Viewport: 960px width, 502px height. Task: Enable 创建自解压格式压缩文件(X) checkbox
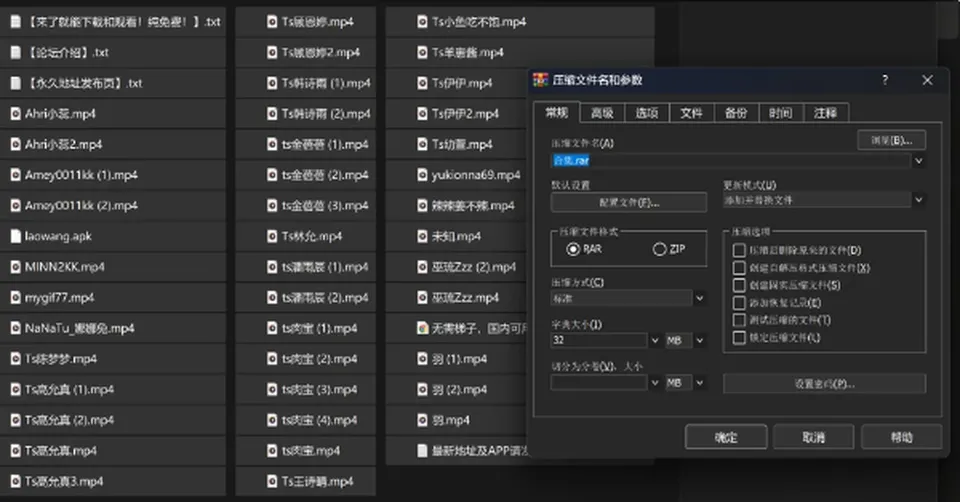tap(739, 268)
